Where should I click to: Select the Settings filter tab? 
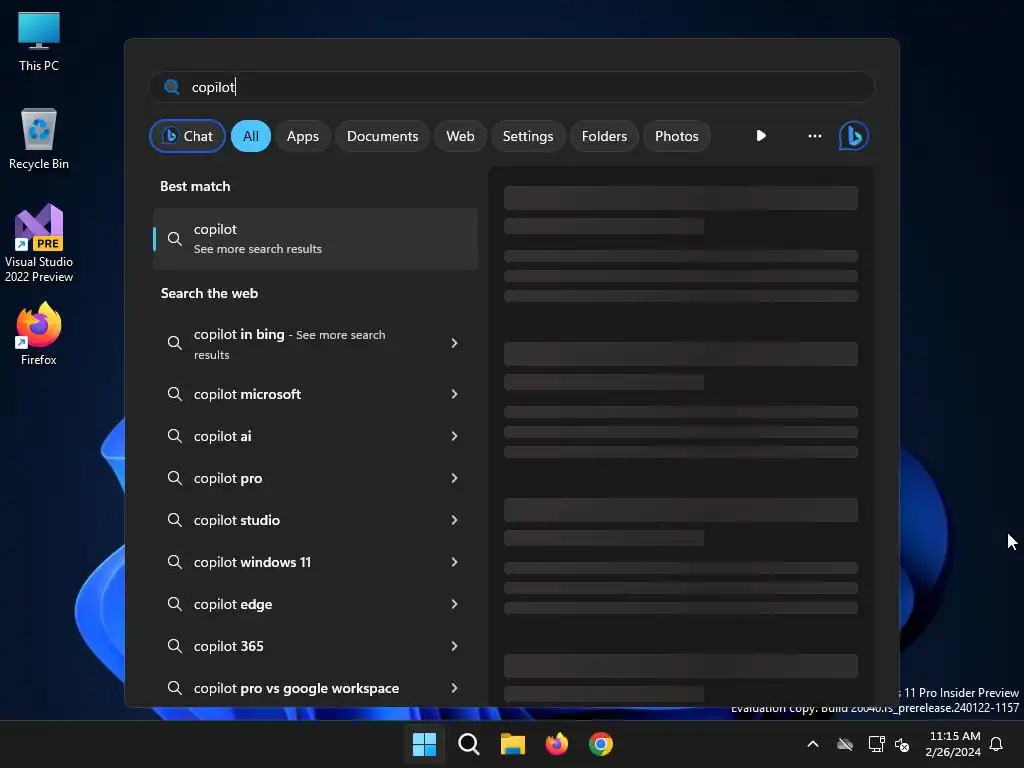point(528,136)
